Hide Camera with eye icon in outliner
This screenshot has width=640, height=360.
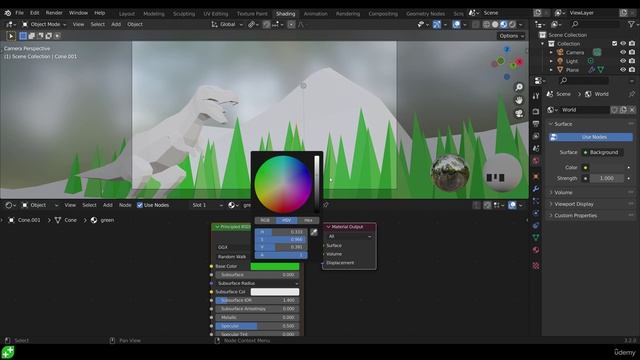coord(623,52)
